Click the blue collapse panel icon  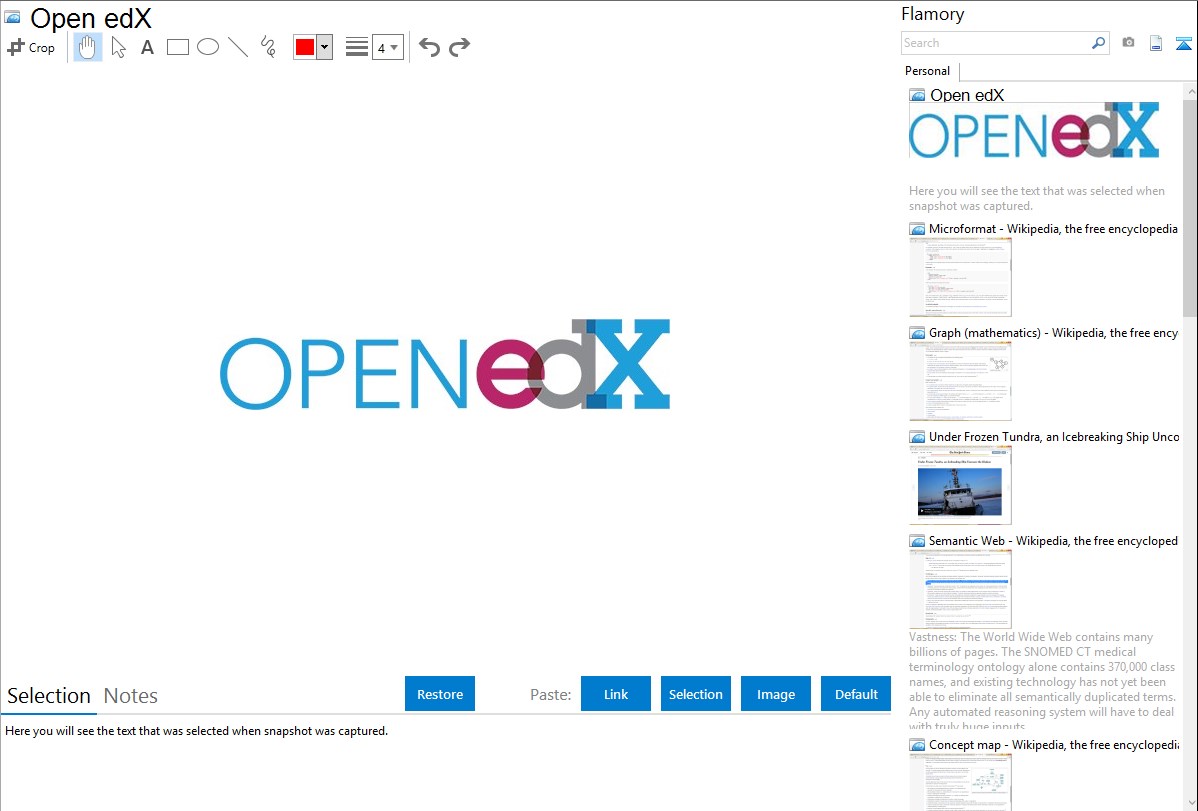click(x=1183, y=43)
